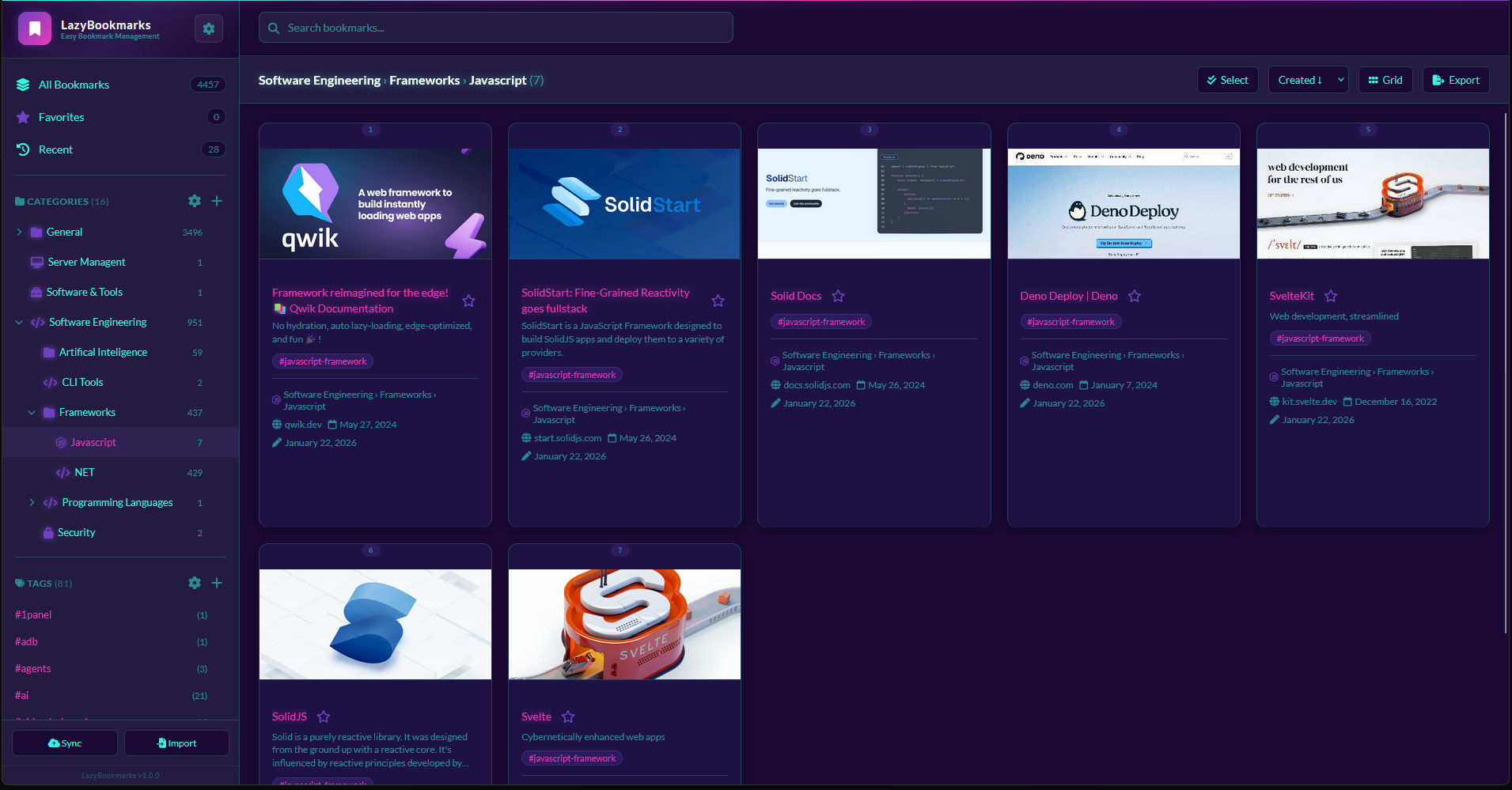Image resolution: width=1512 pixels, height=790 pixels.
Task: Star the SolidJS bookmark
Action: pyautogui.click(x=324, y=716)
